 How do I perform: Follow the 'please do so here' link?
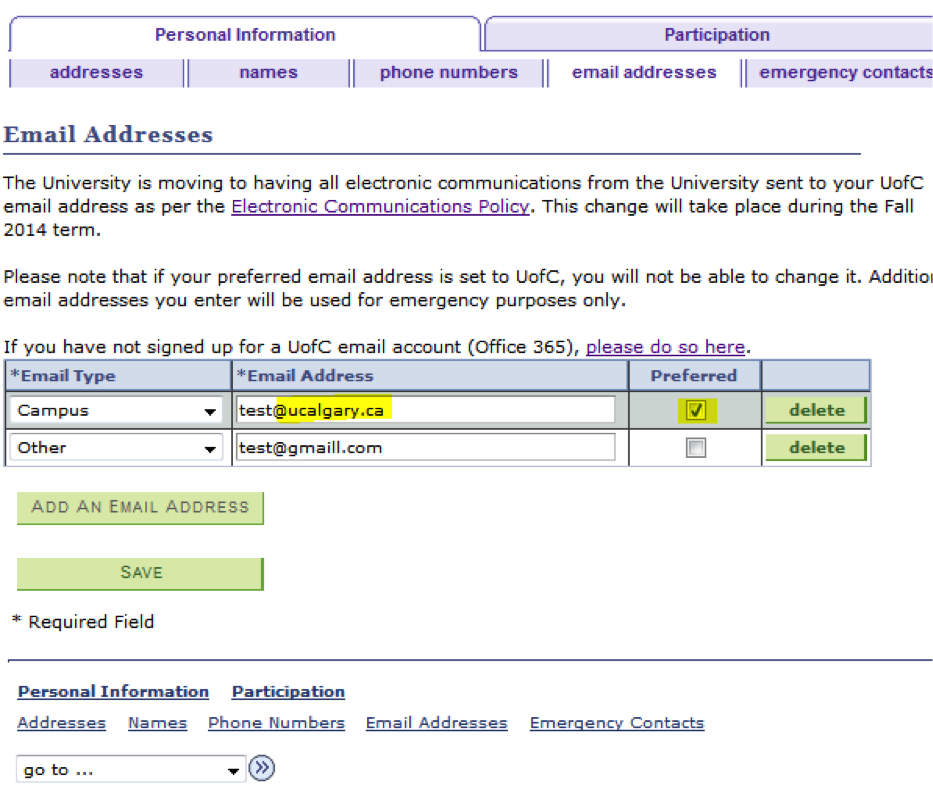point(665,347)
